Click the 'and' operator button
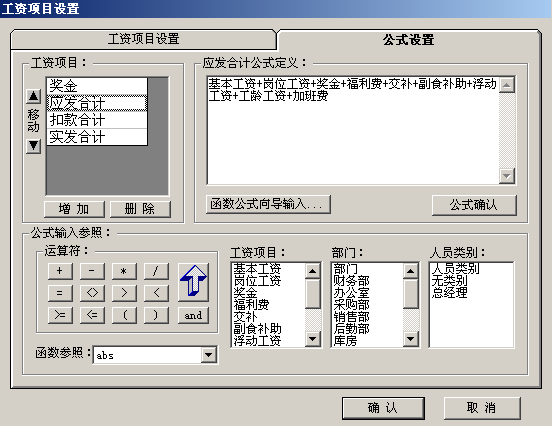The height and width of the screenshot is (426, 552). tap(193, 315)
